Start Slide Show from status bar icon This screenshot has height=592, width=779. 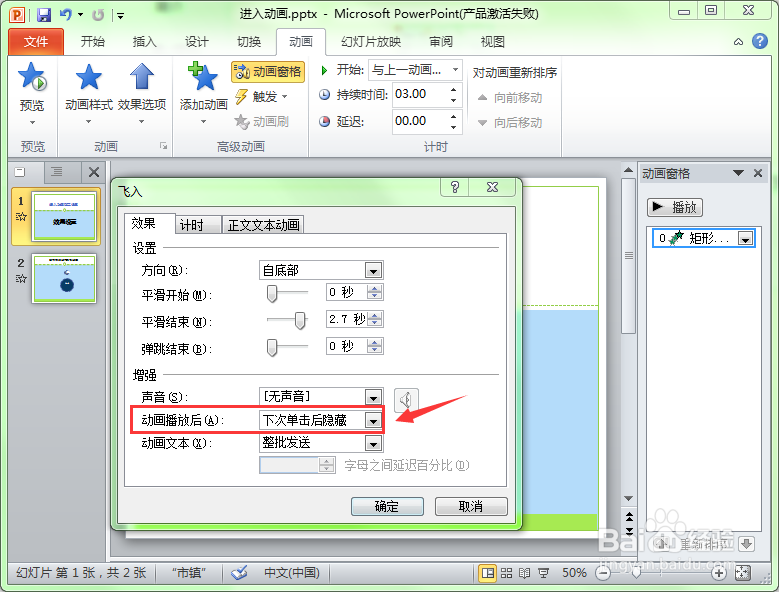[544, 573]
